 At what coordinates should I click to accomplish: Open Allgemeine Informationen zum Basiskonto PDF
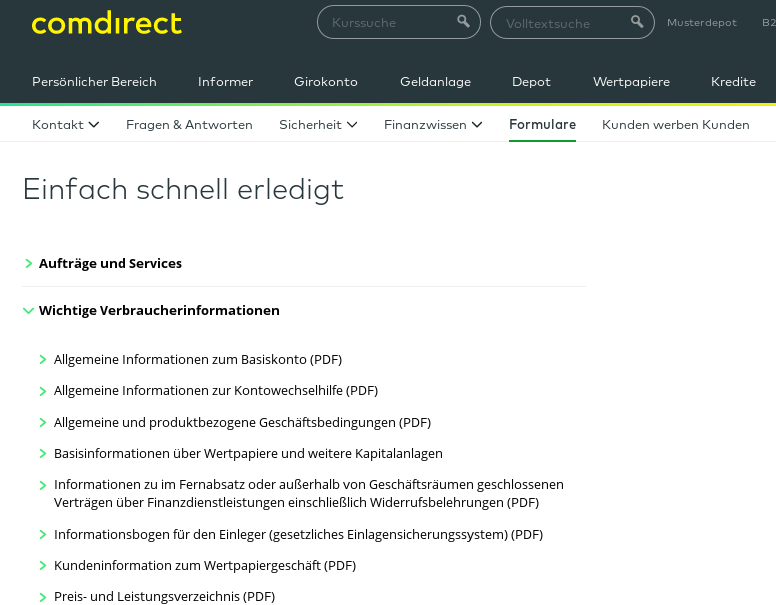(x=197, y=359)
